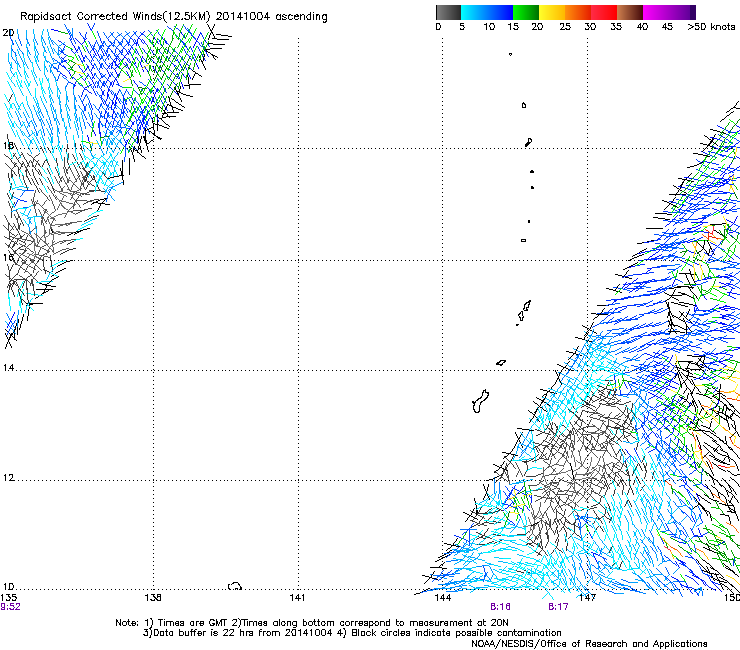
Task: Click the '12' latitude axis label
Action: [x=8, y=478]
